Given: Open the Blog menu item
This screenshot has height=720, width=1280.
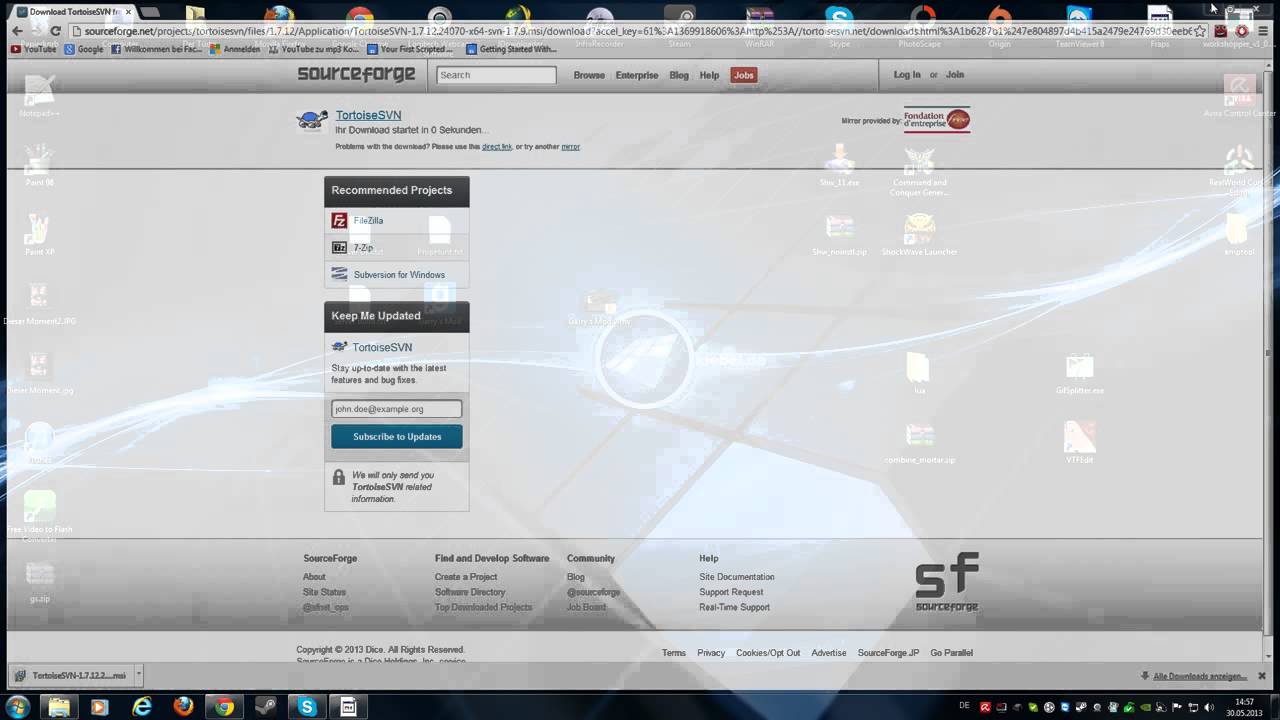Looking at the screenshot, I should (x=679, y=75).
